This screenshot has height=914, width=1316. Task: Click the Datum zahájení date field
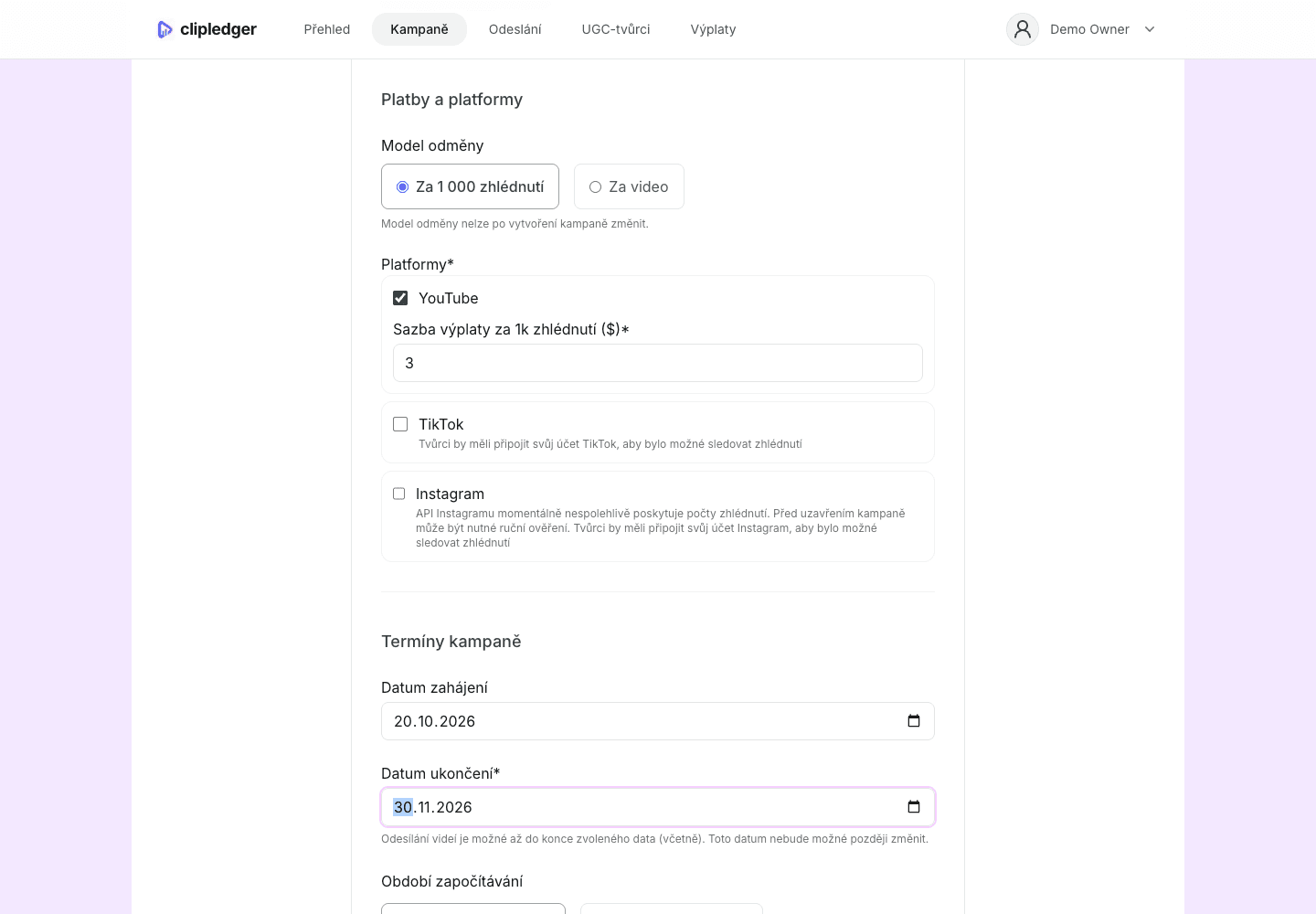[658, 721]
